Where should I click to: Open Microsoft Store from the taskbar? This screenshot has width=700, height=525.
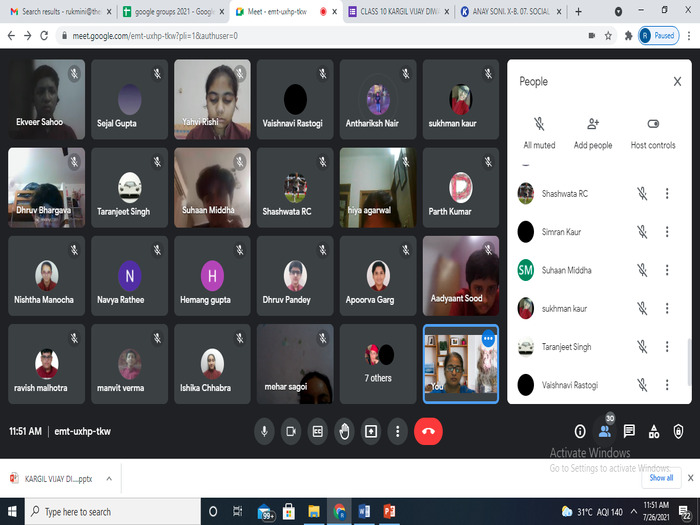coord(289,512)
